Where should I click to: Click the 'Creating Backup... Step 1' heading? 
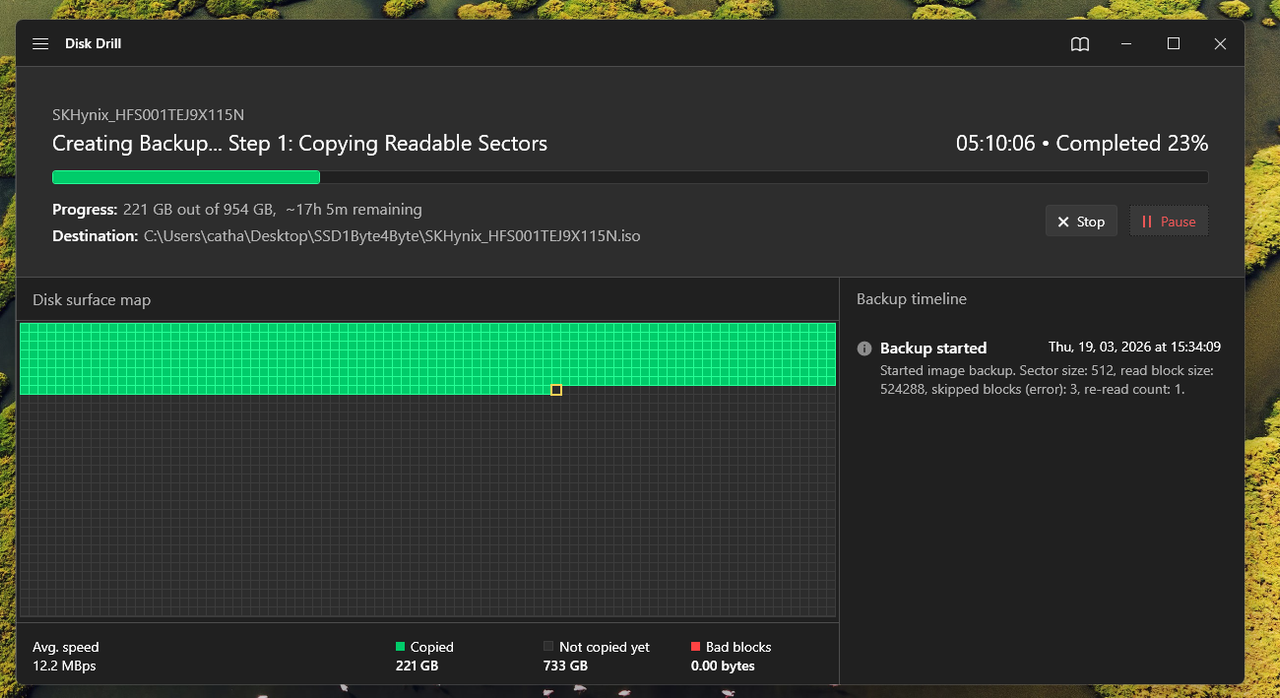point(300,144)
